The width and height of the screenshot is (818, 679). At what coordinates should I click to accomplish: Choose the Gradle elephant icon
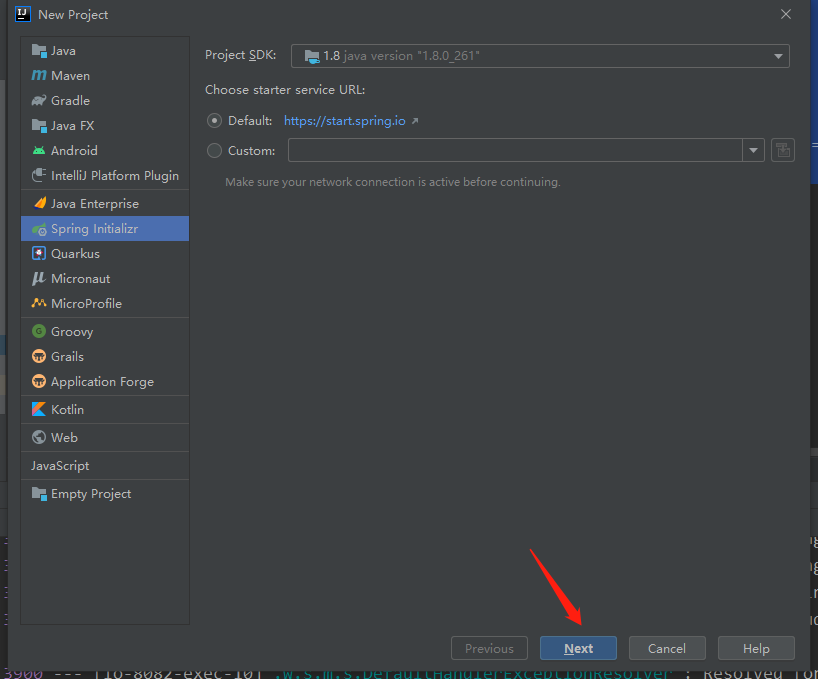39,101
